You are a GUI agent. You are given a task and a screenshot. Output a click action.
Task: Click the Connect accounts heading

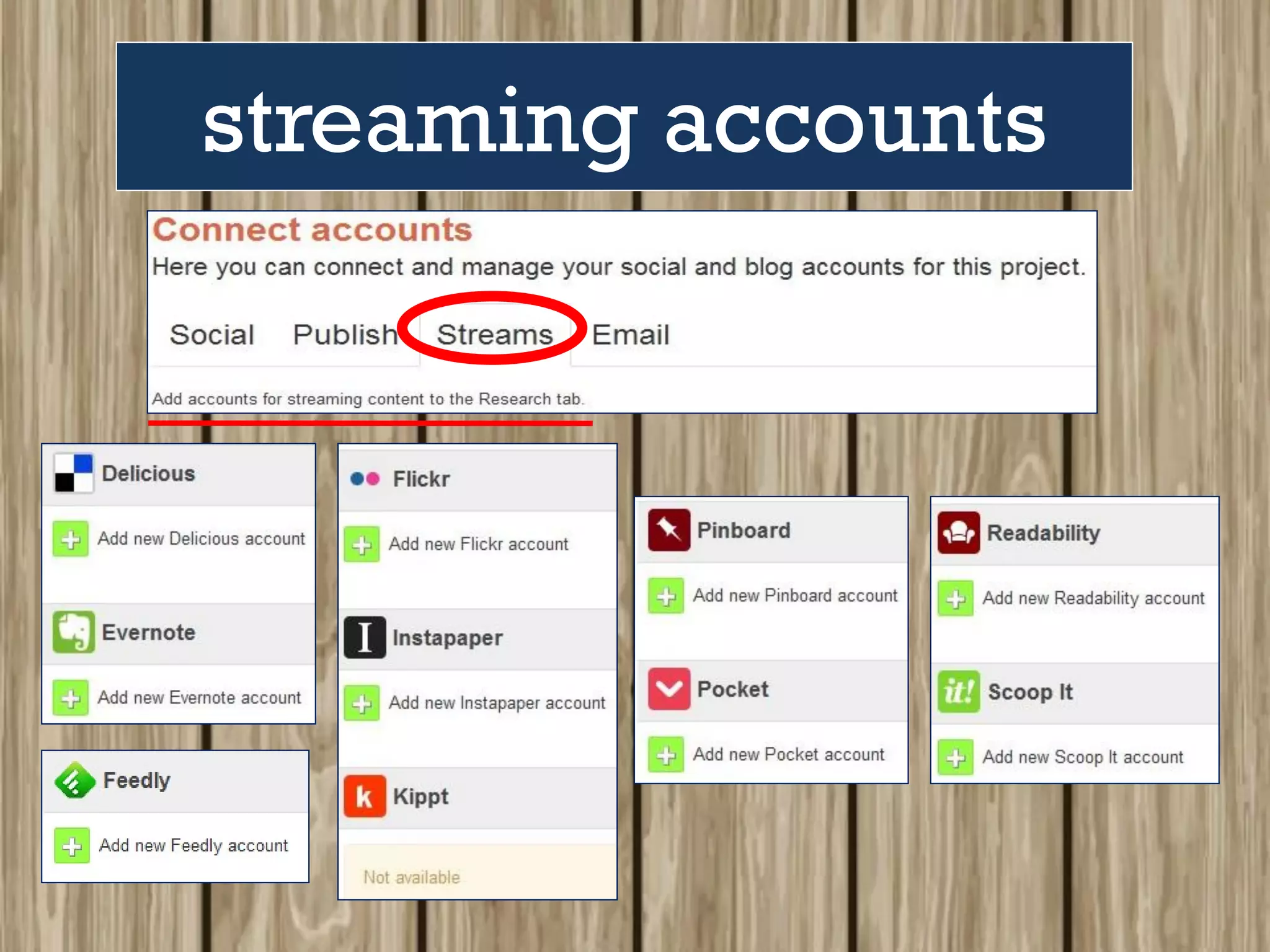[313, 230]
